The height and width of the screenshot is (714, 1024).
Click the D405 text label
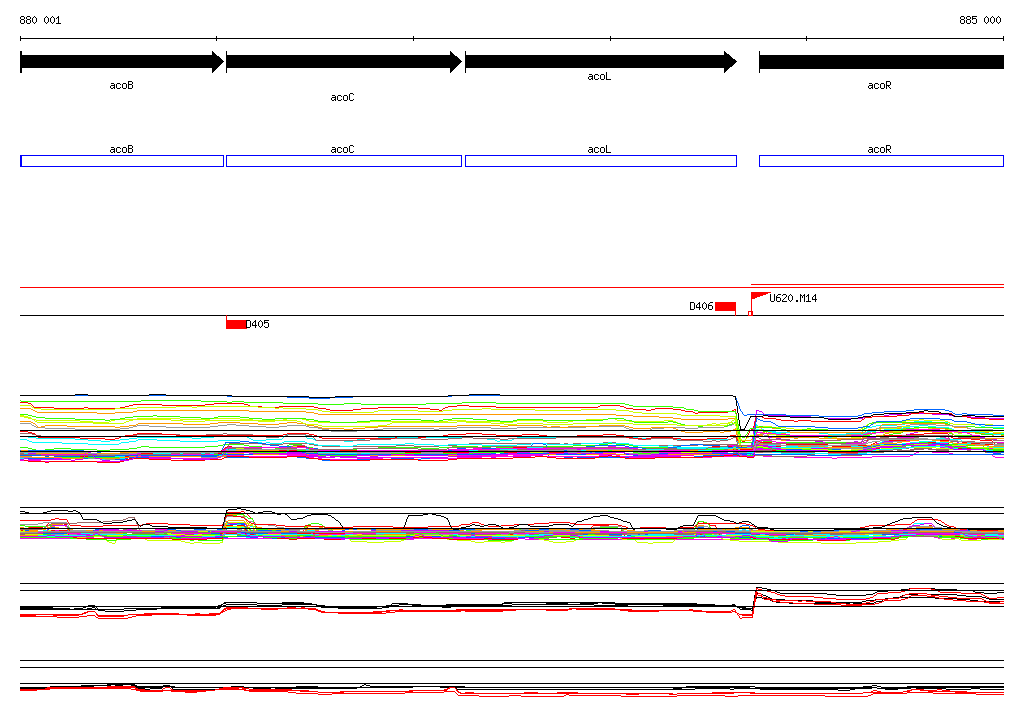click(257, 324)
